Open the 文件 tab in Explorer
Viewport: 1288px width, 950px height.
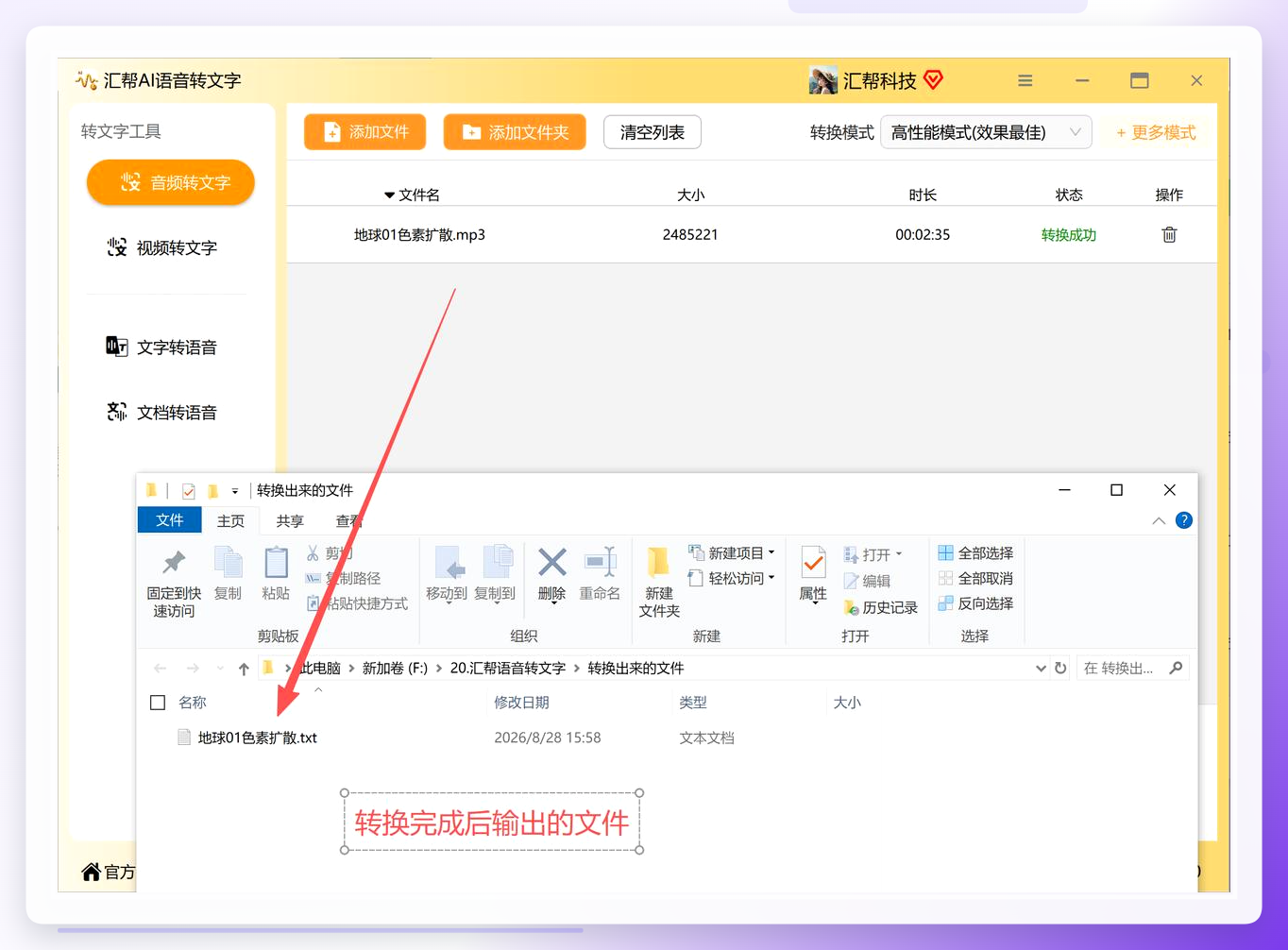[x=170, y=520]
